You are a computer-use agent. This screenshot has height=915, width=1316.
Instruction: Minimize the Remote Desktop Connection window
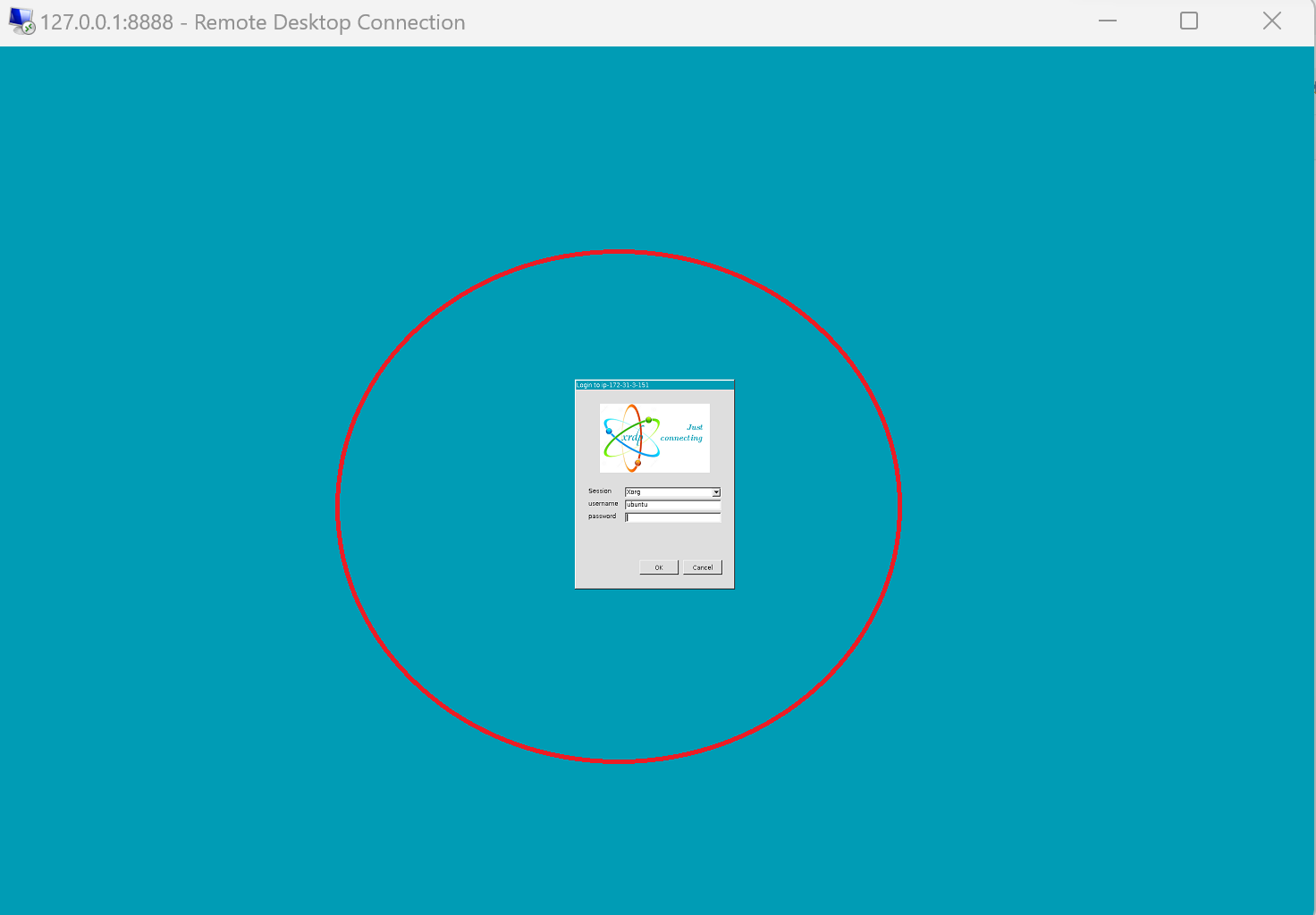point(1108,21)
